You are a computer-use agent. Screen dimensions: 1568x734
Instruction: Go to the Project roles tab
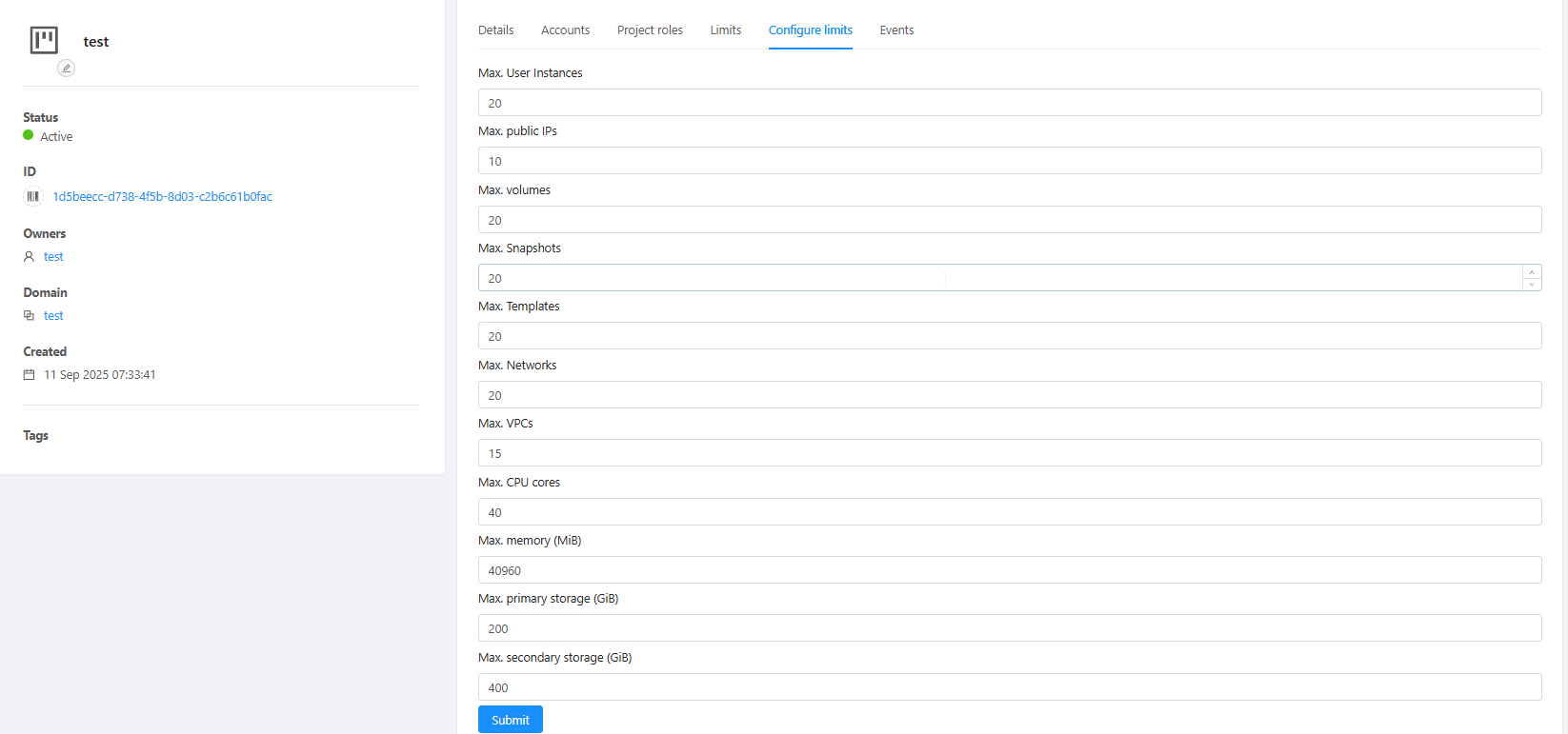coord(650,30)
